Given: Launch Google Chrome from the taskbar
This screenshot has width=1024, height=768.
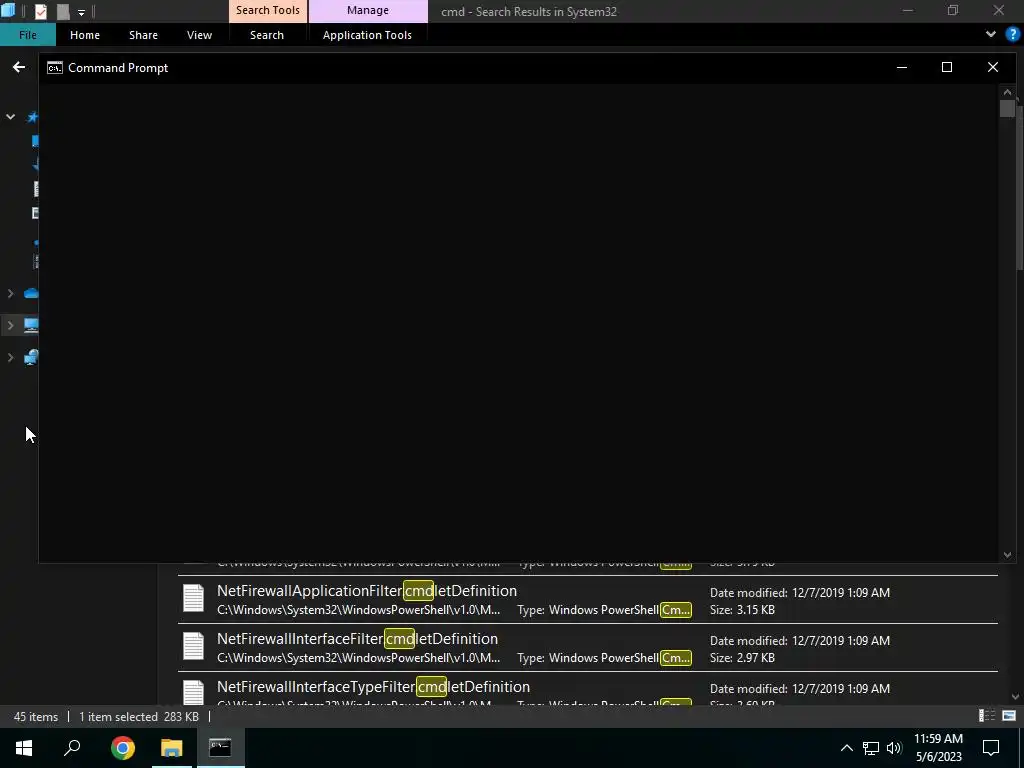Looking at the screenshot, I should coord(123,748).
